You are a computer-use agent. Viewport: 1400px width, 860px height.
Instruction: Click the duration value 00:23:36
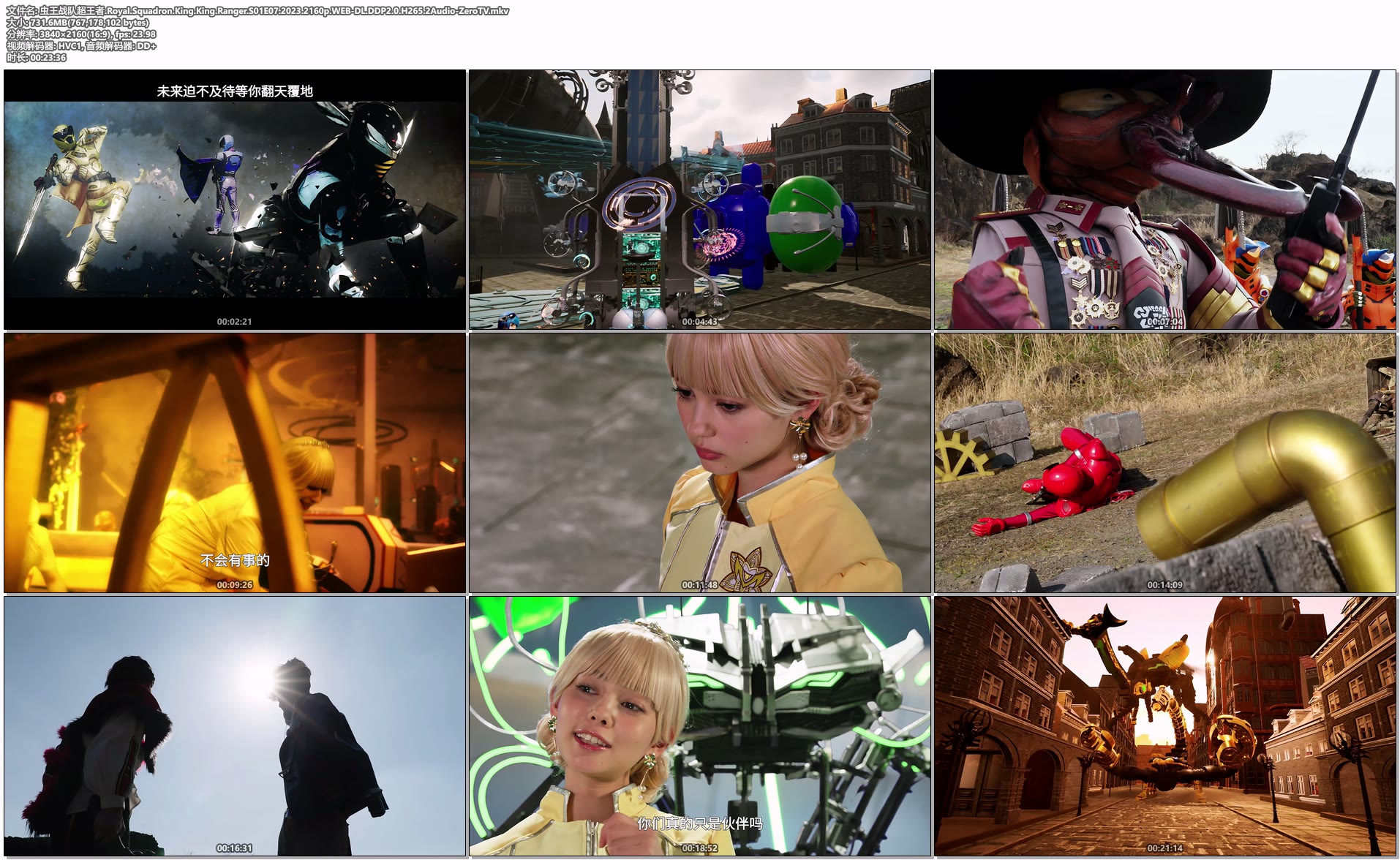[x=48, y=56]
